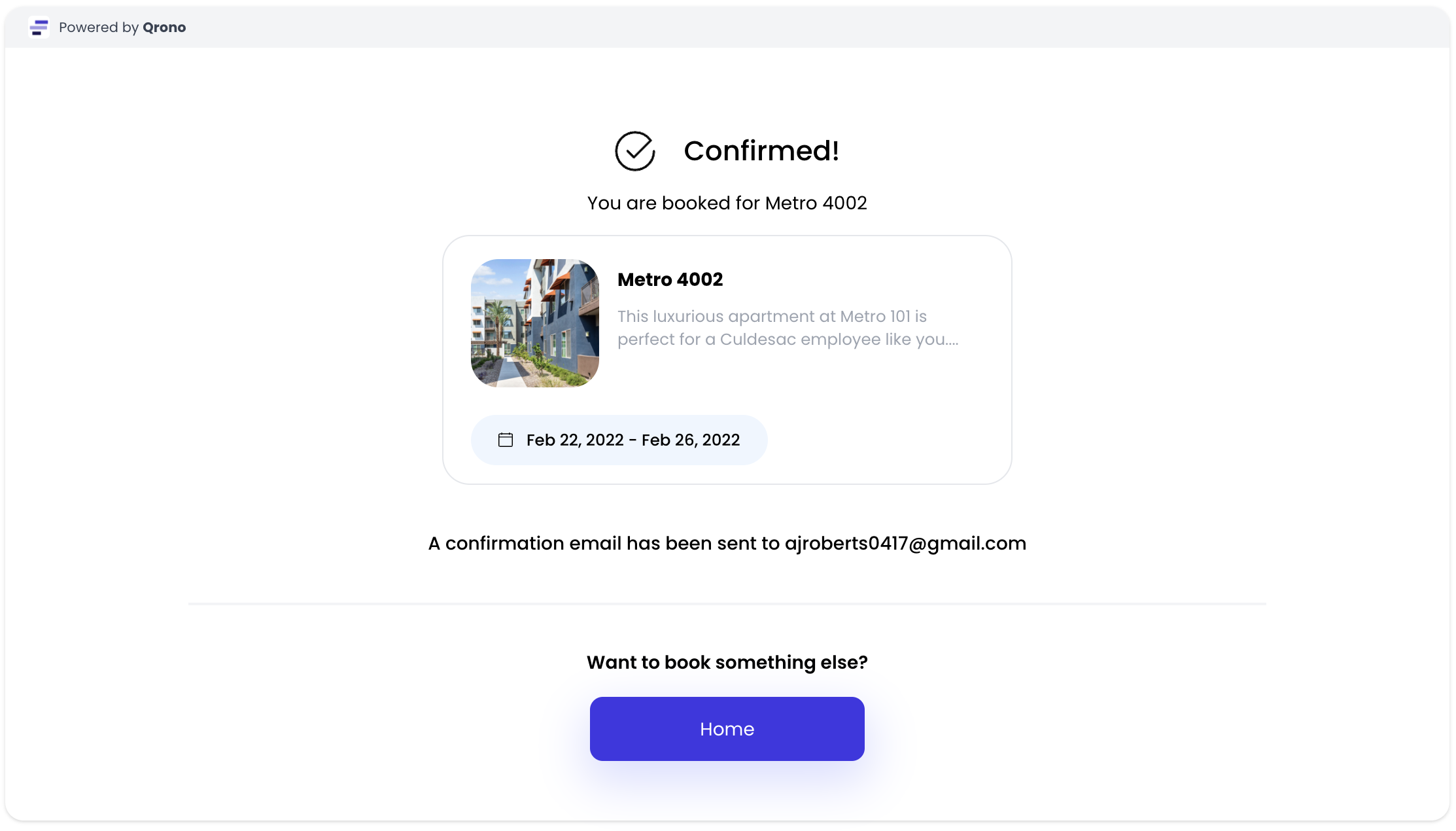The width and height of the screenshot is (1456, 831).
Task: Click the confirmed checkmark circle icon
Action: coord(634,151)
